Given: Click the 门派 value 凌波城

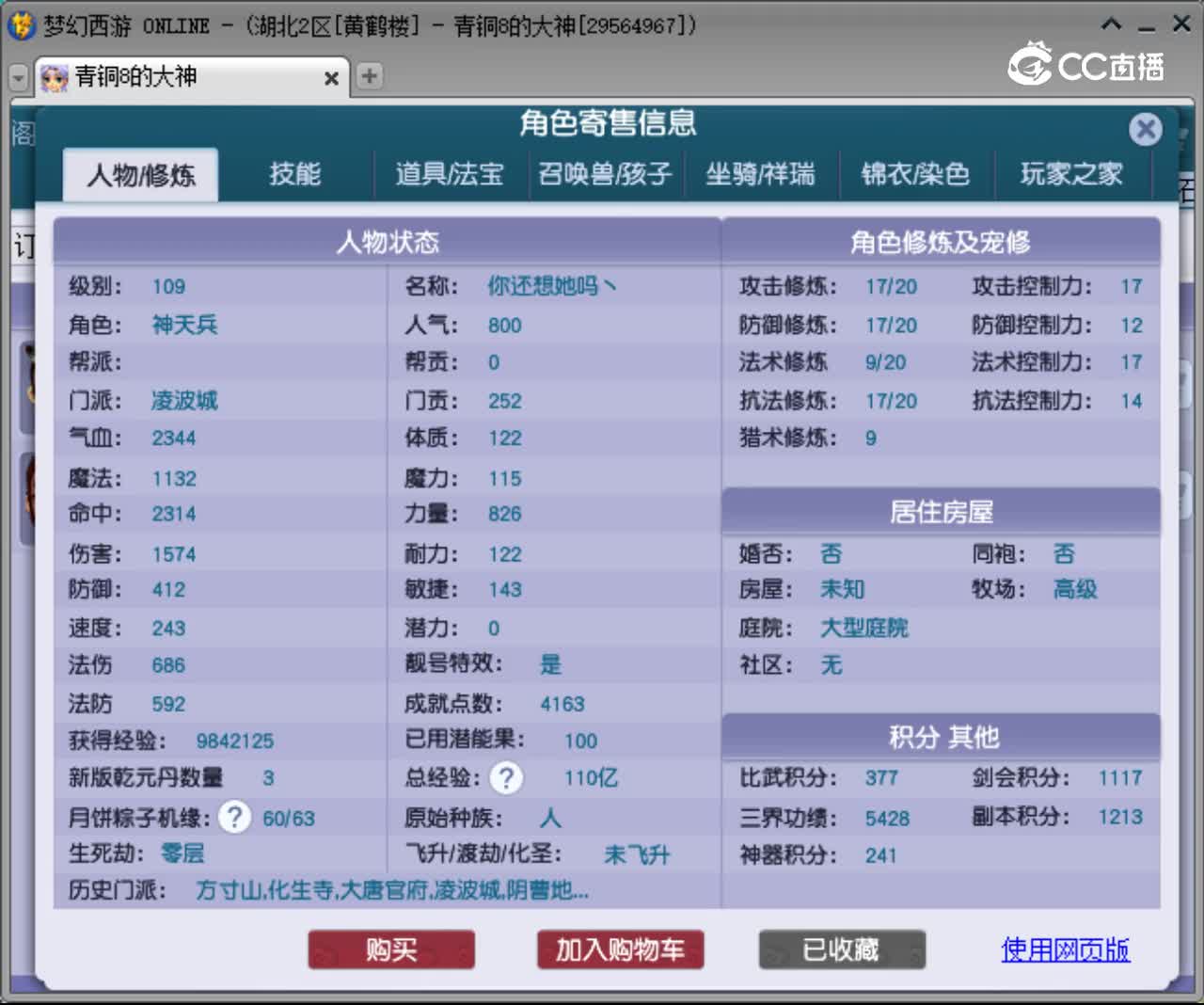Looking at the screenshot, I should pyautogui.click(x=184, y=401).
